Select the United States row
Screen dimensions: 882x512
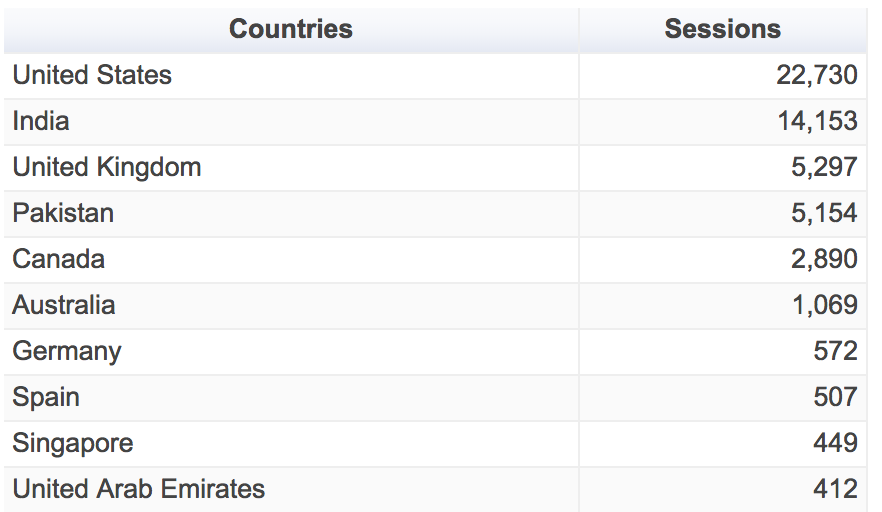[92, 75]
